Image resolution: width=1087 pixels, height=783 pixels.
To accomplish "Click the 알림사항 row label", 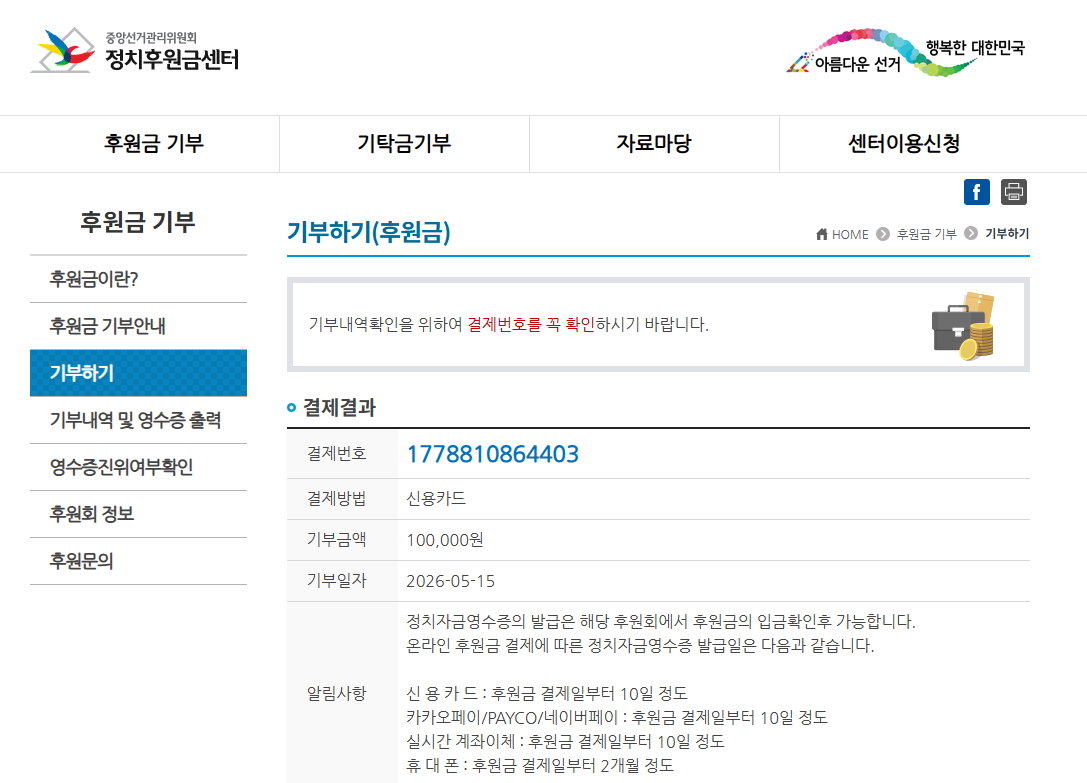I will click(x=337, y=693).
